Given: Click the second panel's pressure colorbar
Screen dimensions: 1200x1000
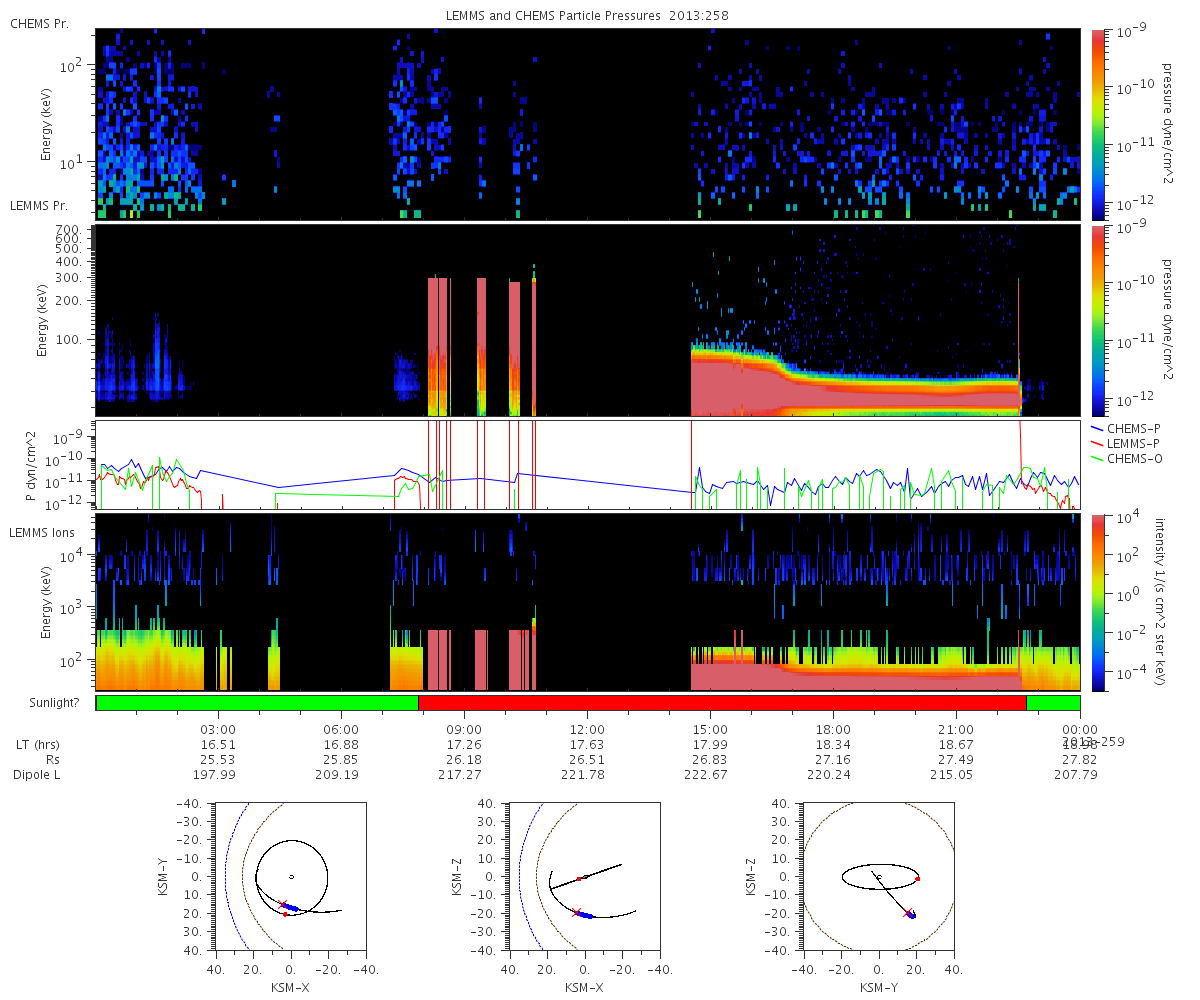Looking at the screenshot, I should click(1097, 320).
